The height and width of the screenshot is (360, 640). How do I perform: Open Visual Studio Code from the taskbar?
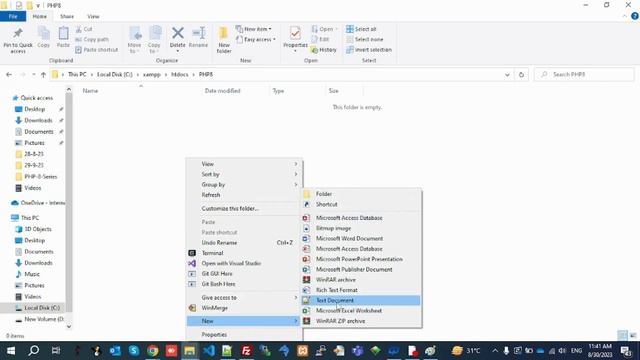(209, 351)
